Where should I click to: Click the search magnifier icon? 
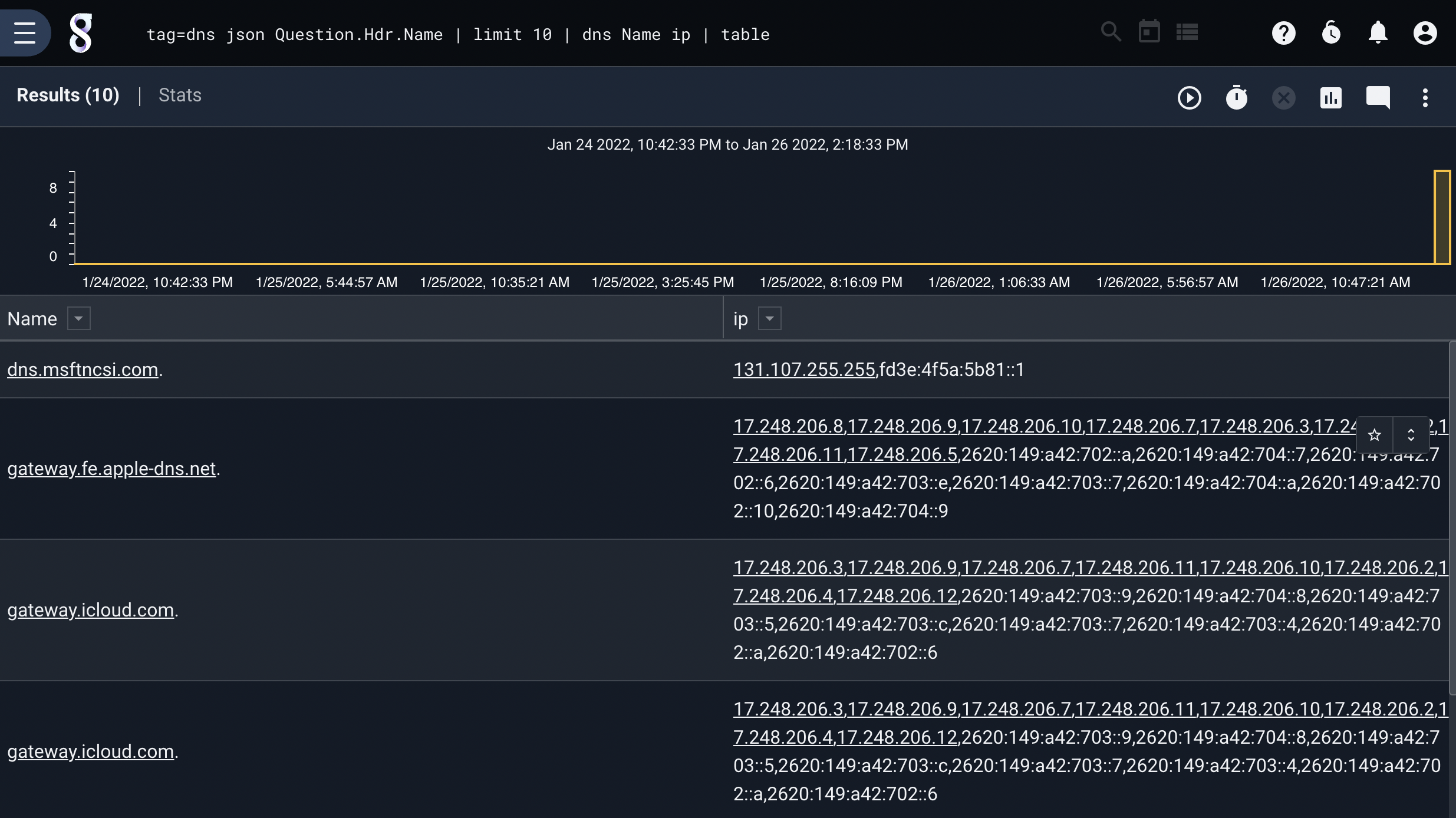[1111, 32]
